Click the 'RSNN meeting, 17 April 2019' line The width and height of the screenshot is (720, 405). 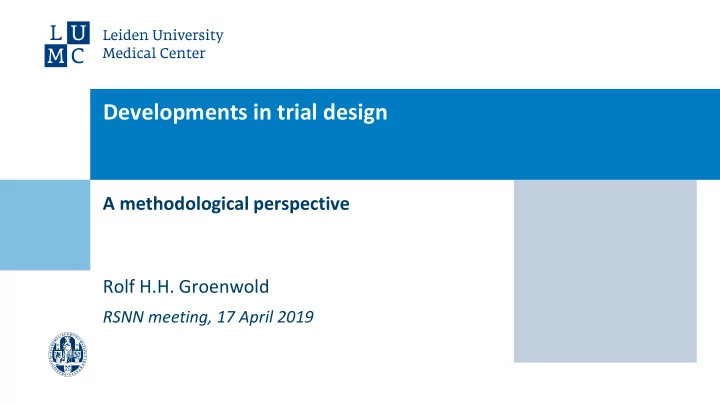coord(208,317)
